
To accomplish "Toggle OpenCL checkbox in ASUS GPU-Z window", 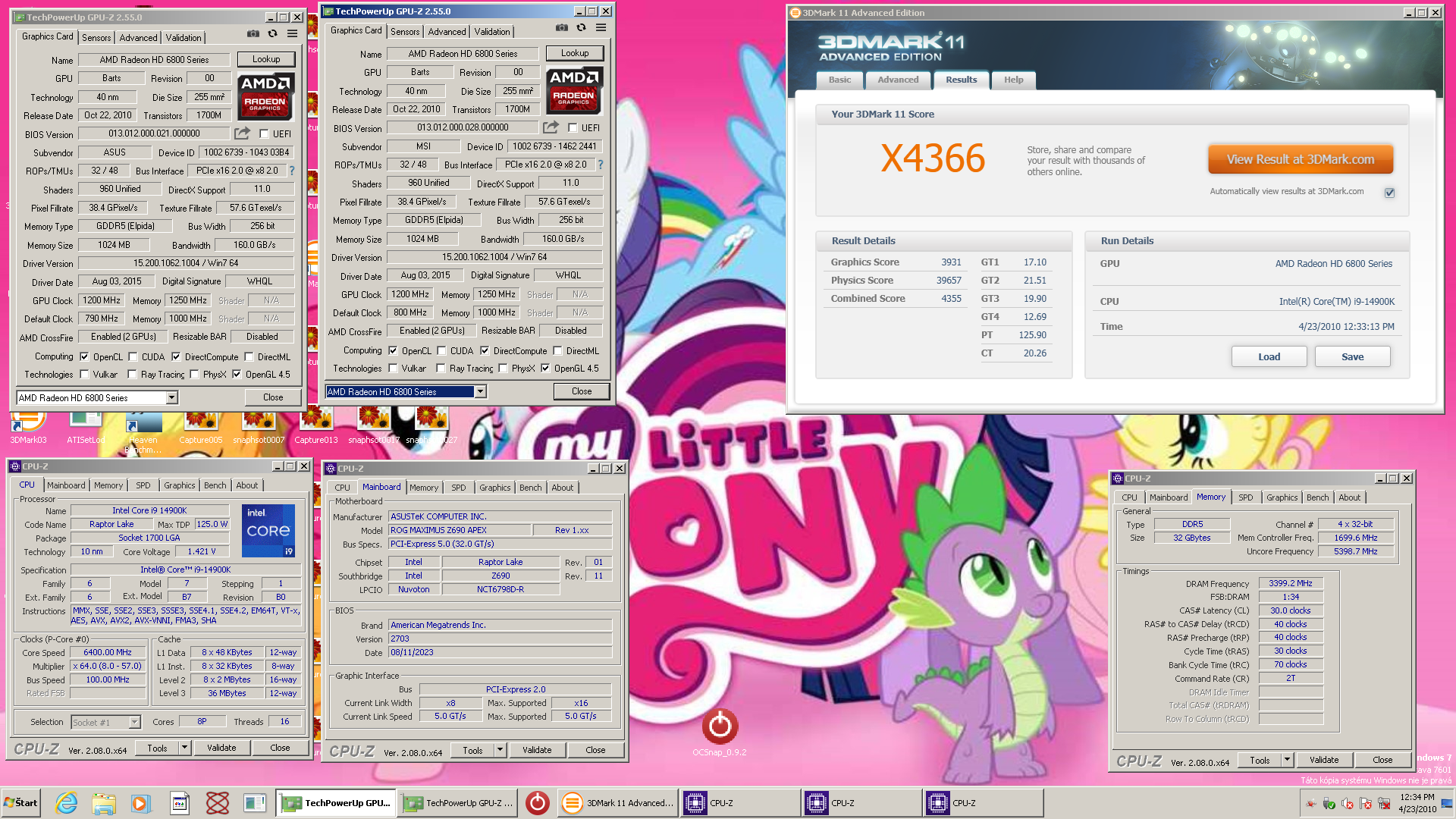I will click(84, 356).
